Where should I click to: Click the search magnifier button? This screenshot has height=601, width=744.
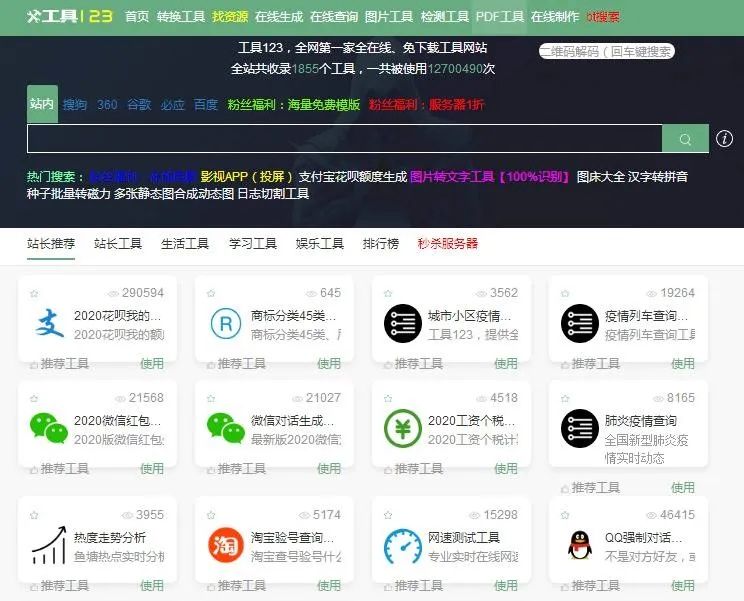tap(685, 139)
